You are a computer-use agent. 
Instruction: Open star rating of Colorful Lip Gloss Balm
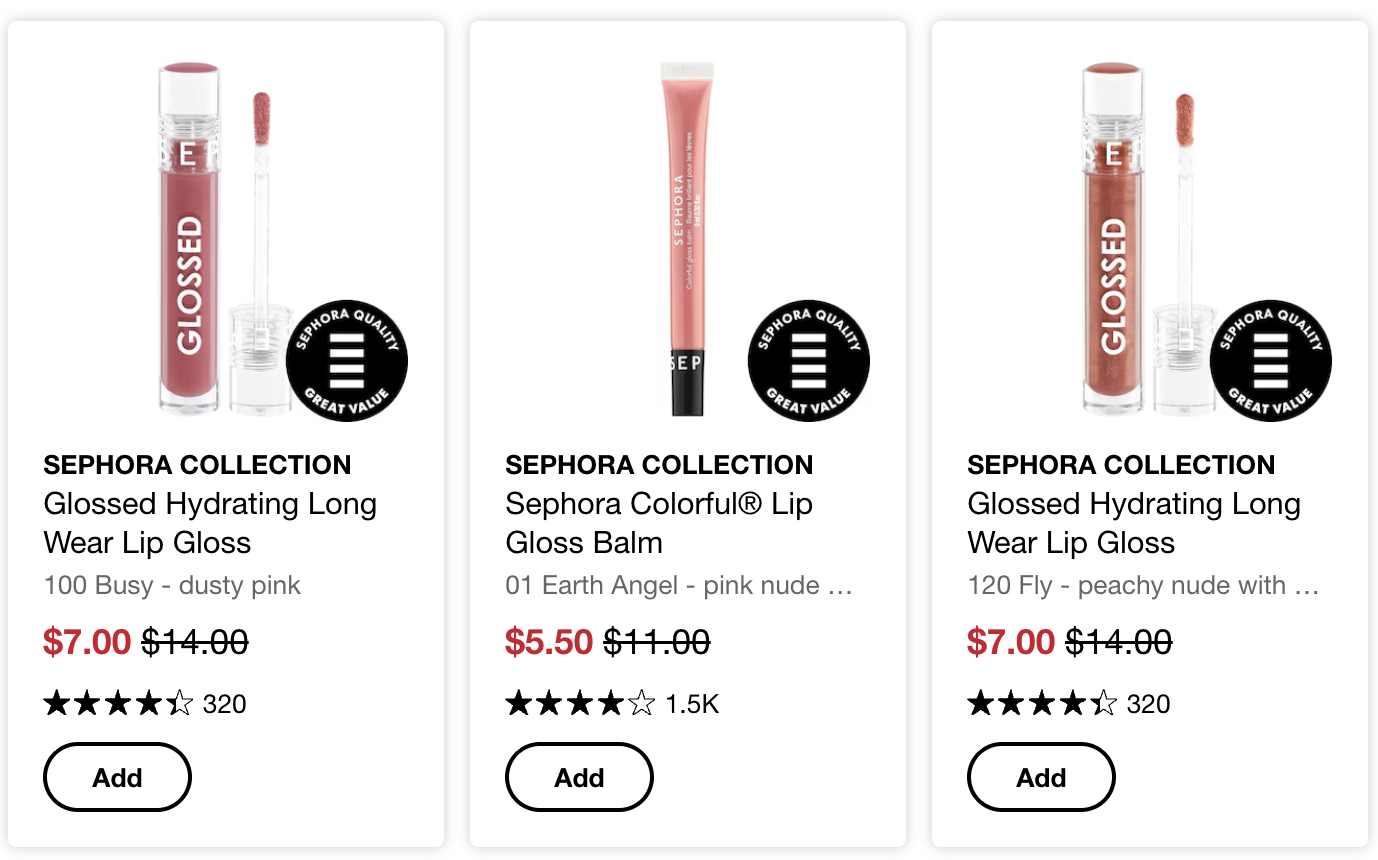pos(580,704)
